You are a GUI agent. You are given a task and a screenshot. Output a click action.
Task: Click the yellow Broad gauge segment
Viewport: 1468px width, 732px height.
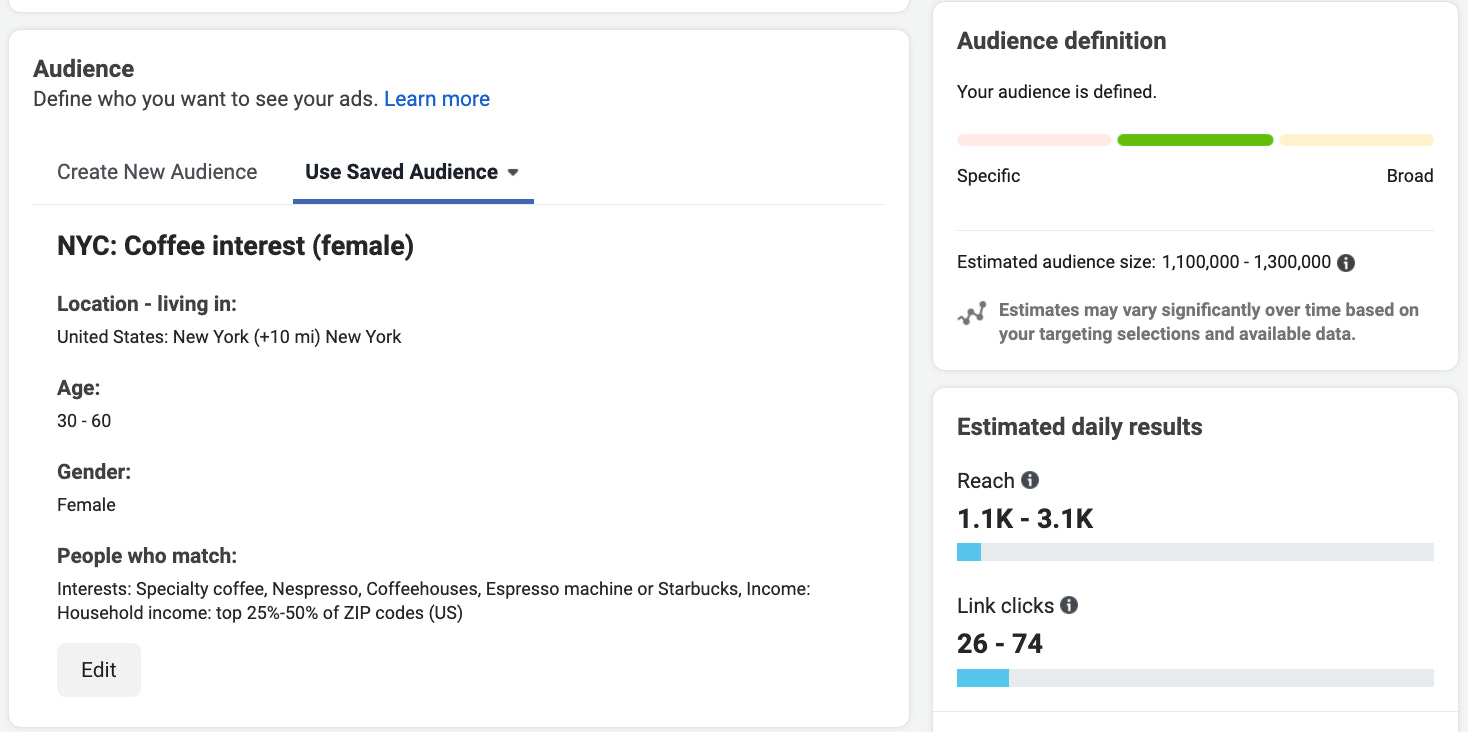click(1356, 140)
